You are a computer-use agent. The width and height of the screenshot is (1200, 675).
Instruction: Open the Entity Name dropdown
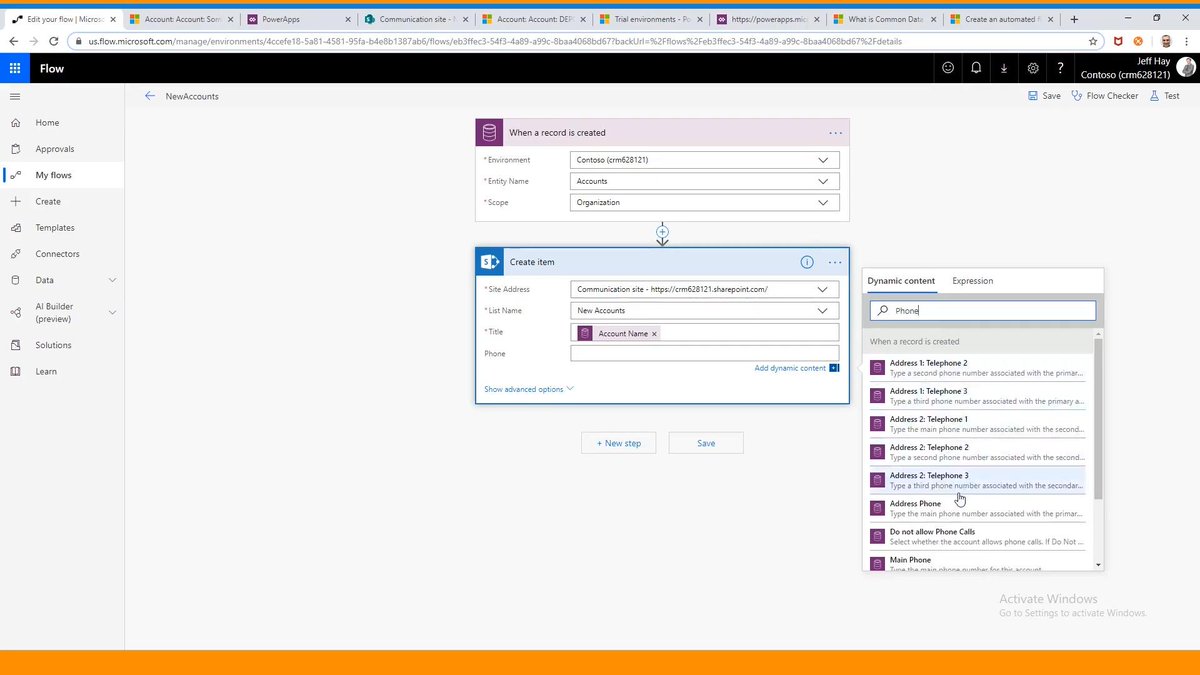pyautogui.click(x=705, y=181)
